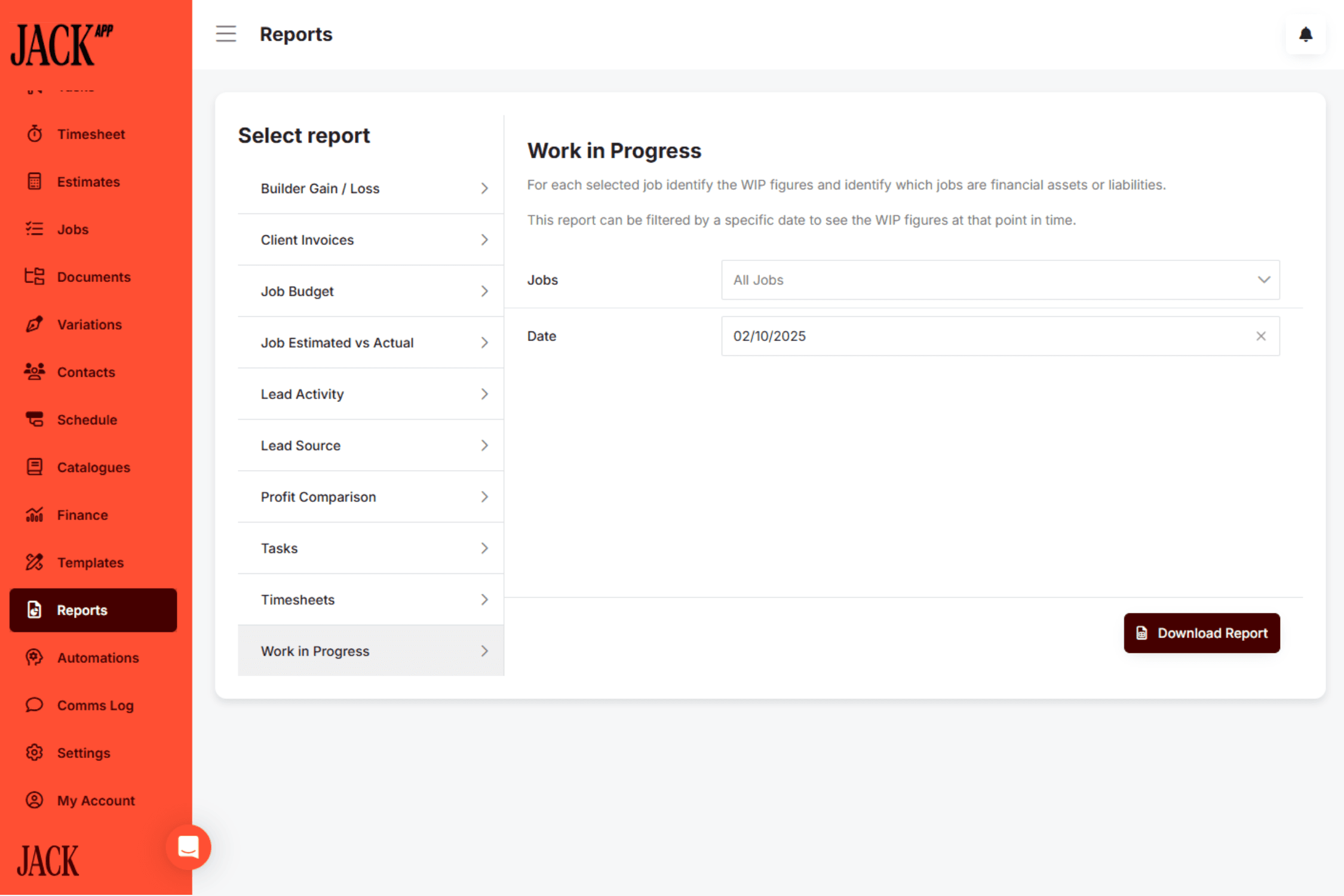
Task: Click the notification bell icon
Action: tap(1305, 35)
